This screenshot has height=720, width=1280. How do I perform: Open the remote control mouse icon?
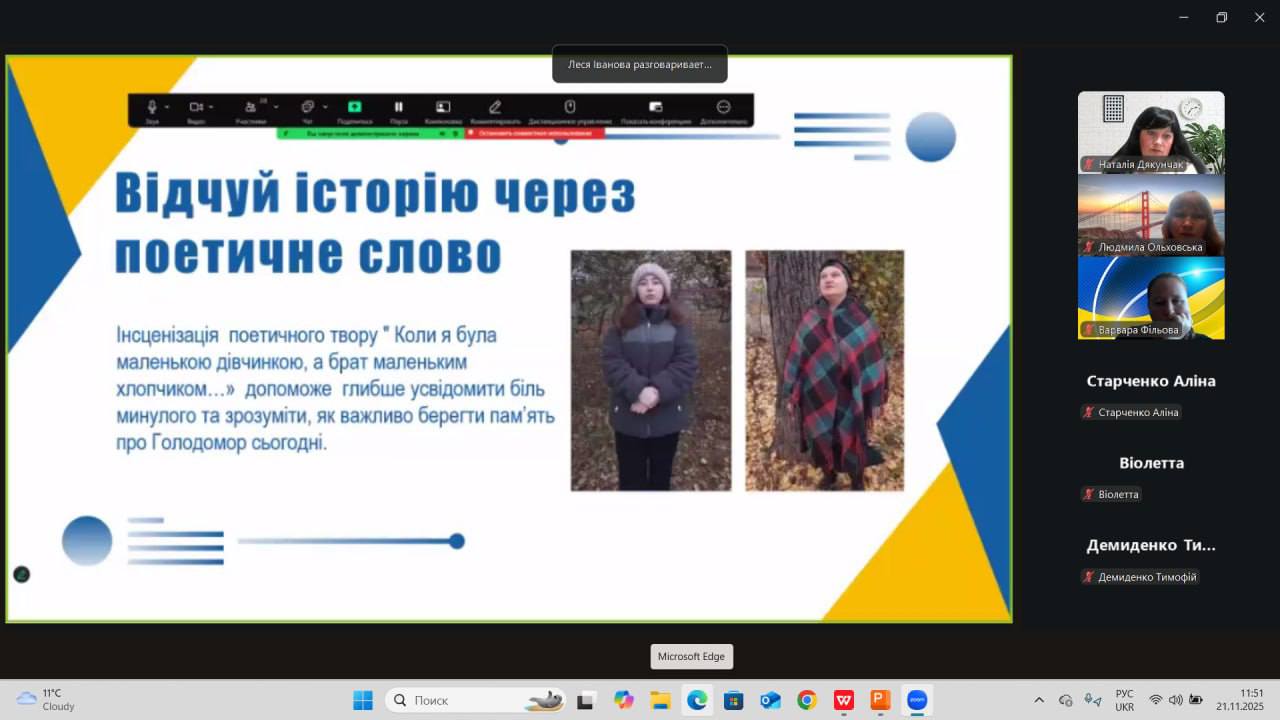point(570,106)
